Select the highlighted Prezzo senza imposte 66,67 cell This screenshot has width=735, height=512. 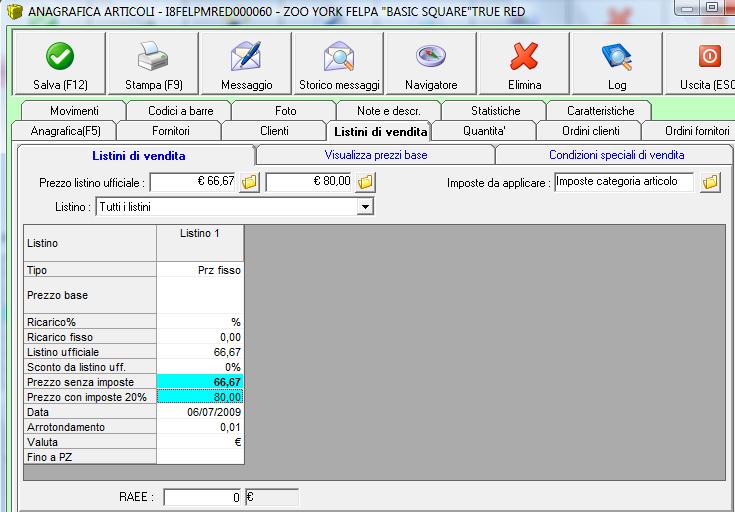coord(200,382)
